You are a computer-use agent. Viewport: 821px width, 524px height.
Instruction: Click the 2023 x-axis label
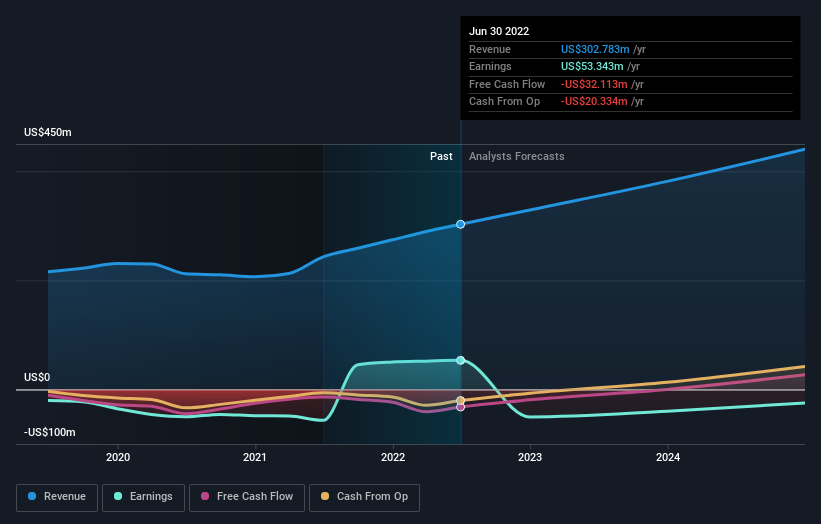530,457
